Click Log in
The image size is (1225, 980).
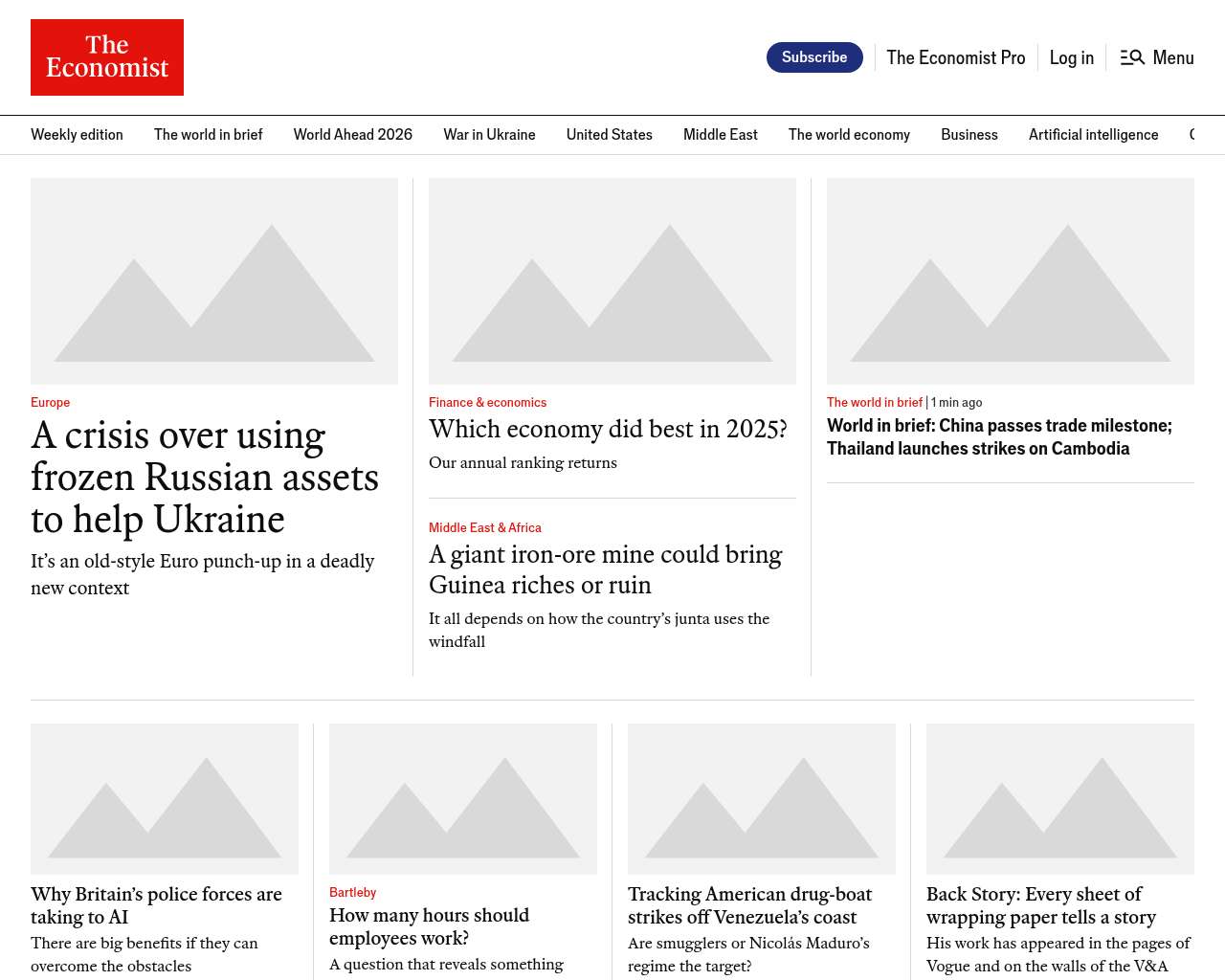coord(1071,57)
